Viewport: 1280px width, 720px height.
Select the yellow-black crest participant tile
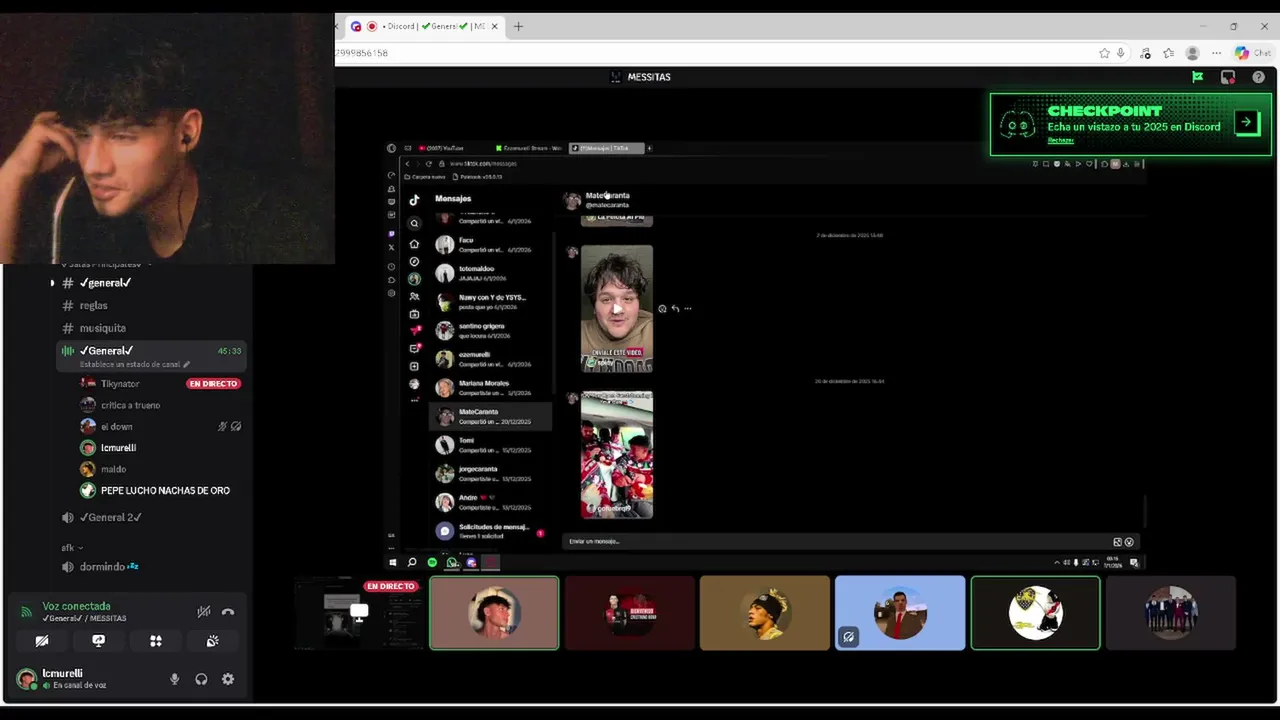1035,613
